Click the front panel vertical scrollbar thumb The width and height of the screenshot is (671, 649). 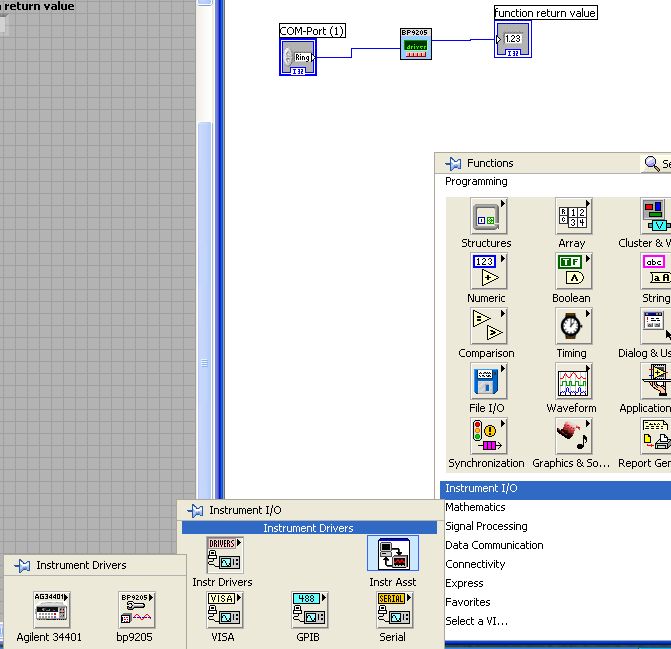(205, 310)
